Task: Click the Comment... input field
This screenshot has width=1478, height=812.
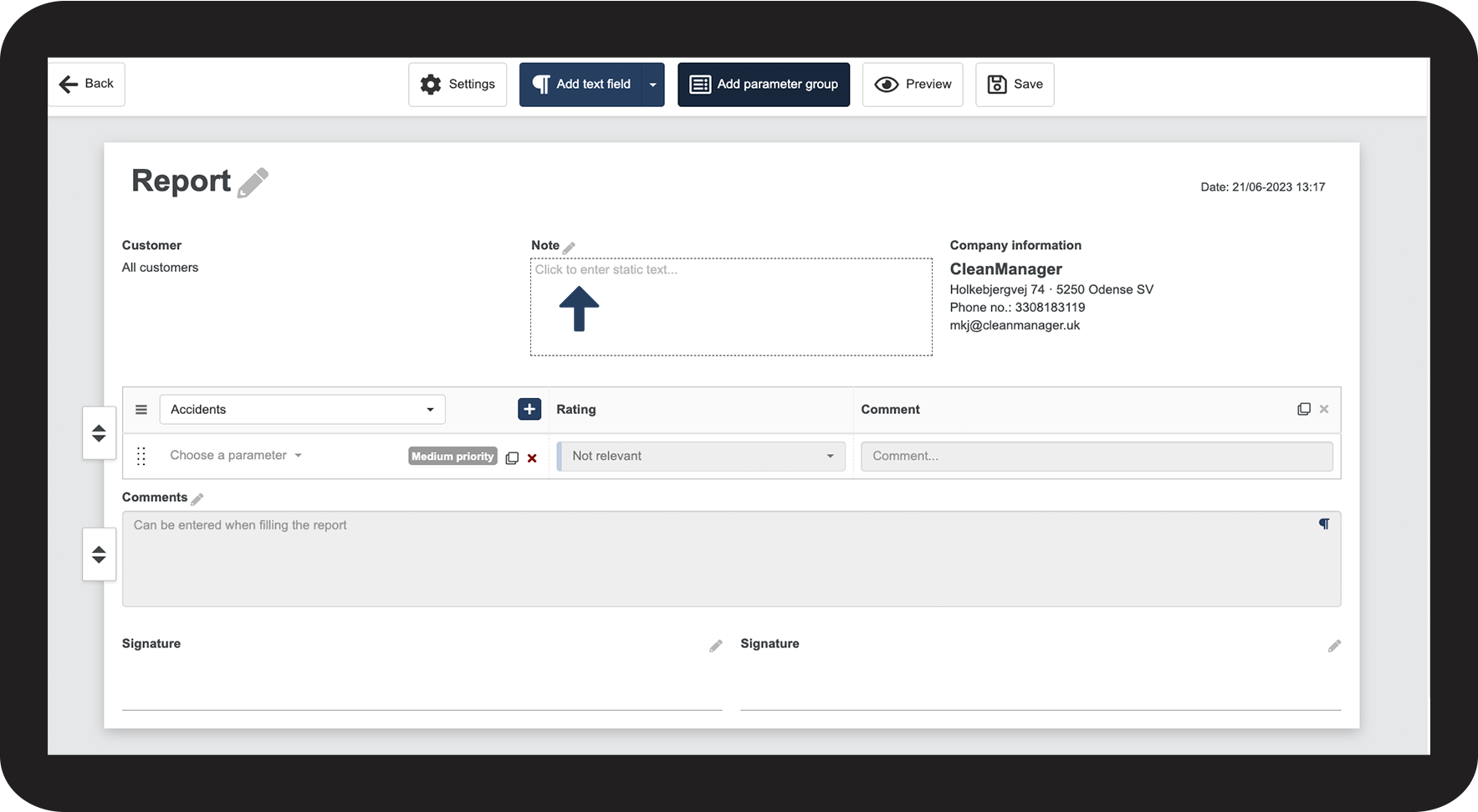Action: point(1097,457)
